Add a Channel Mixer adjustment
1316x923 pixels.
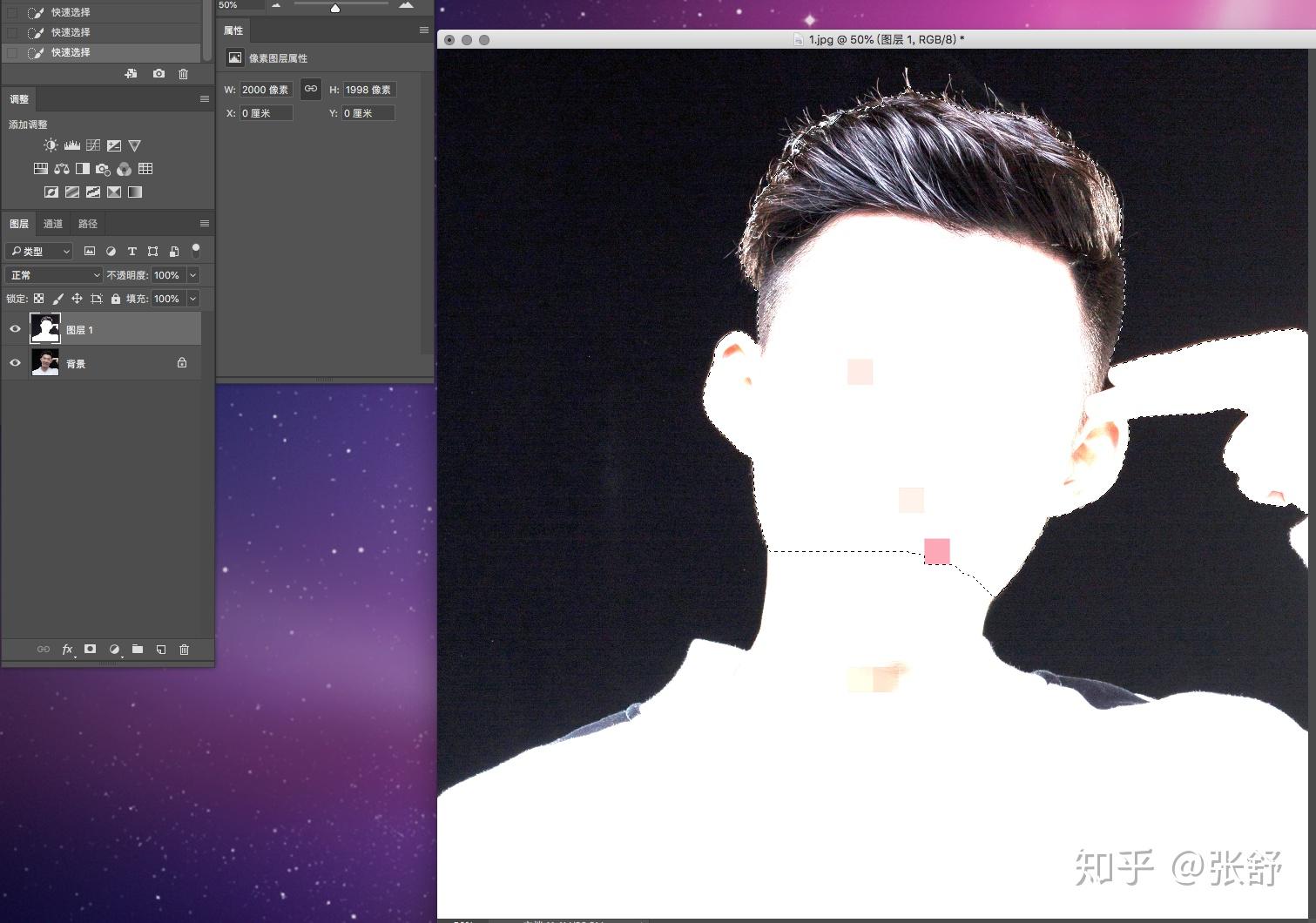click(125, 169)
